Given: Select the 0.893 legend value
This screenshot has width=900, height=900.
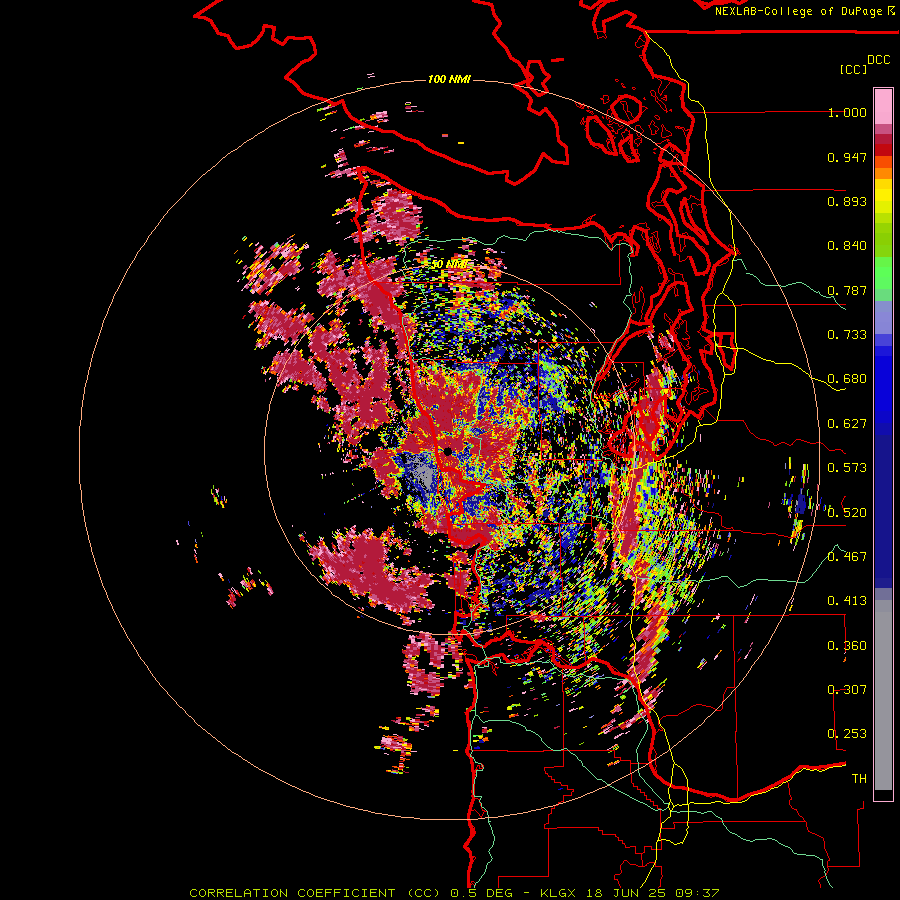Looking at the screenshot, I should (847, 201).
